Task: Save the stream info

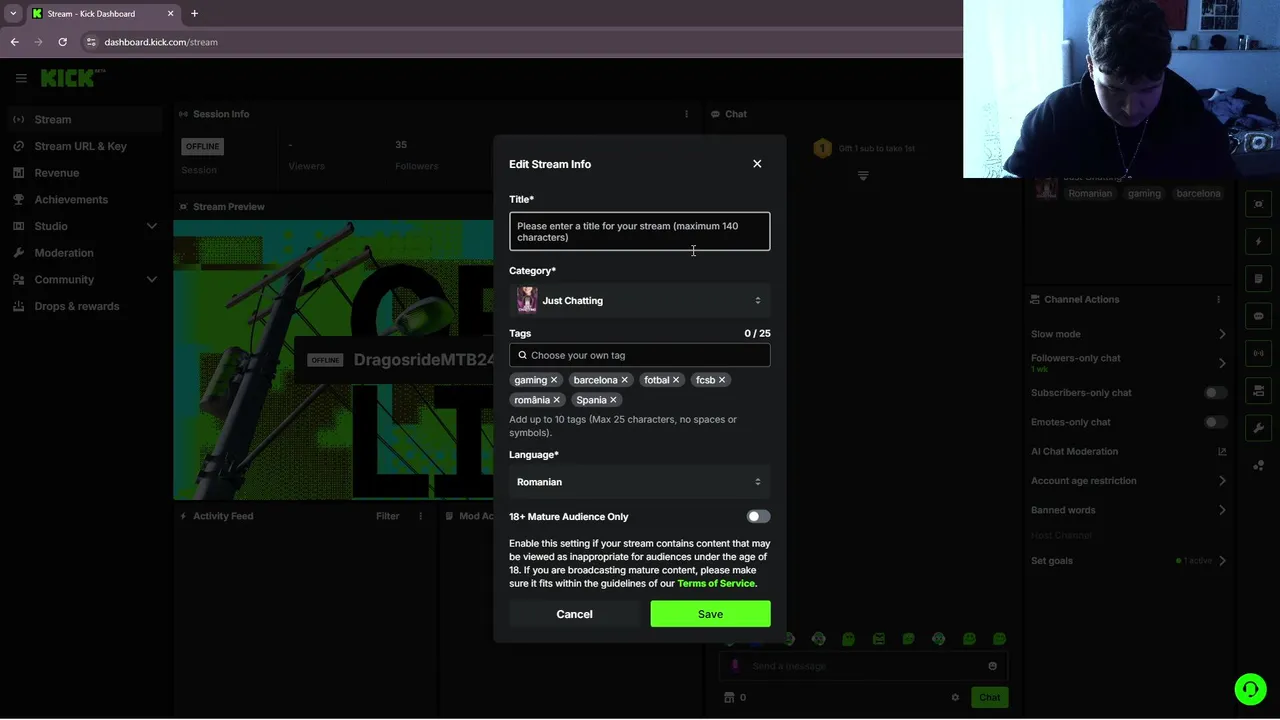Action: click(710, 614)
